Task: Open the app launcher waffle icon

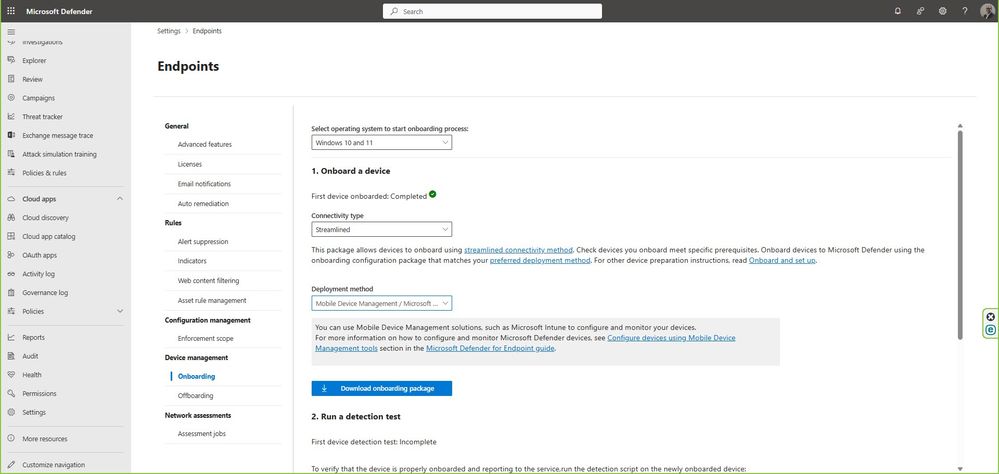Action: point(11,11)
